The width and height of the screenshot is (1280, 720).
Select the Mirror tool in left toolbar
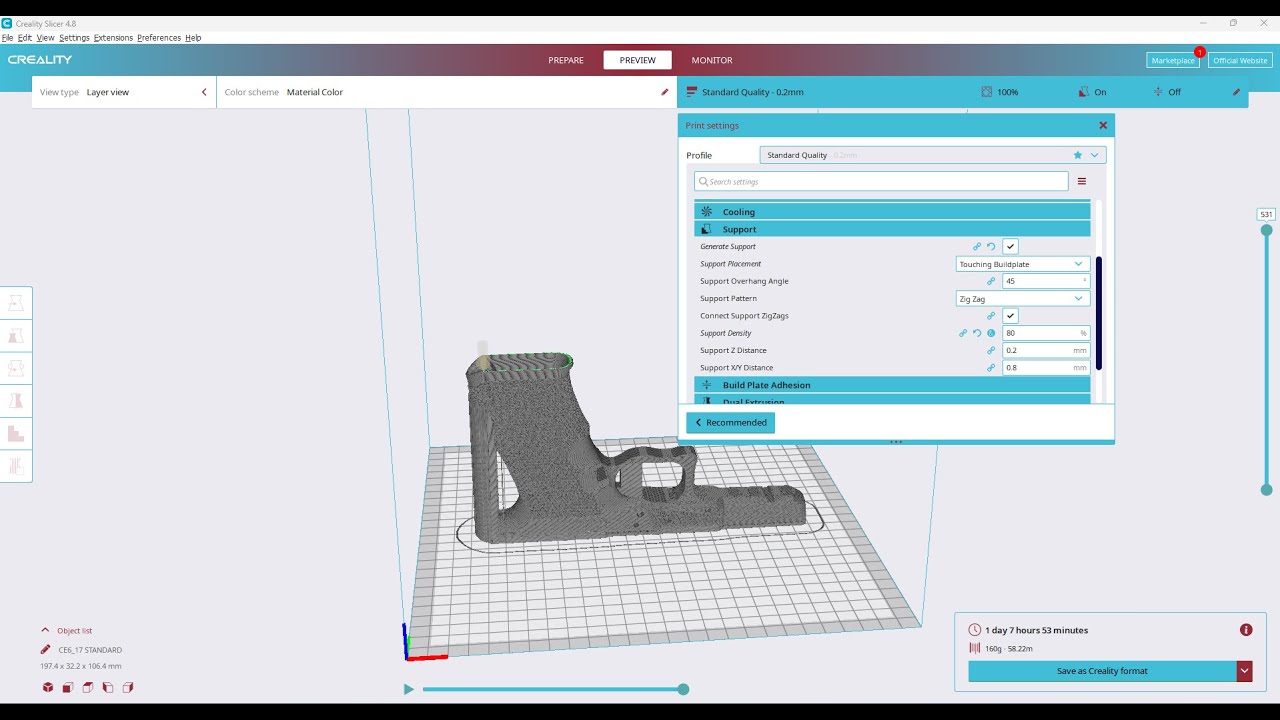[16, 401]
